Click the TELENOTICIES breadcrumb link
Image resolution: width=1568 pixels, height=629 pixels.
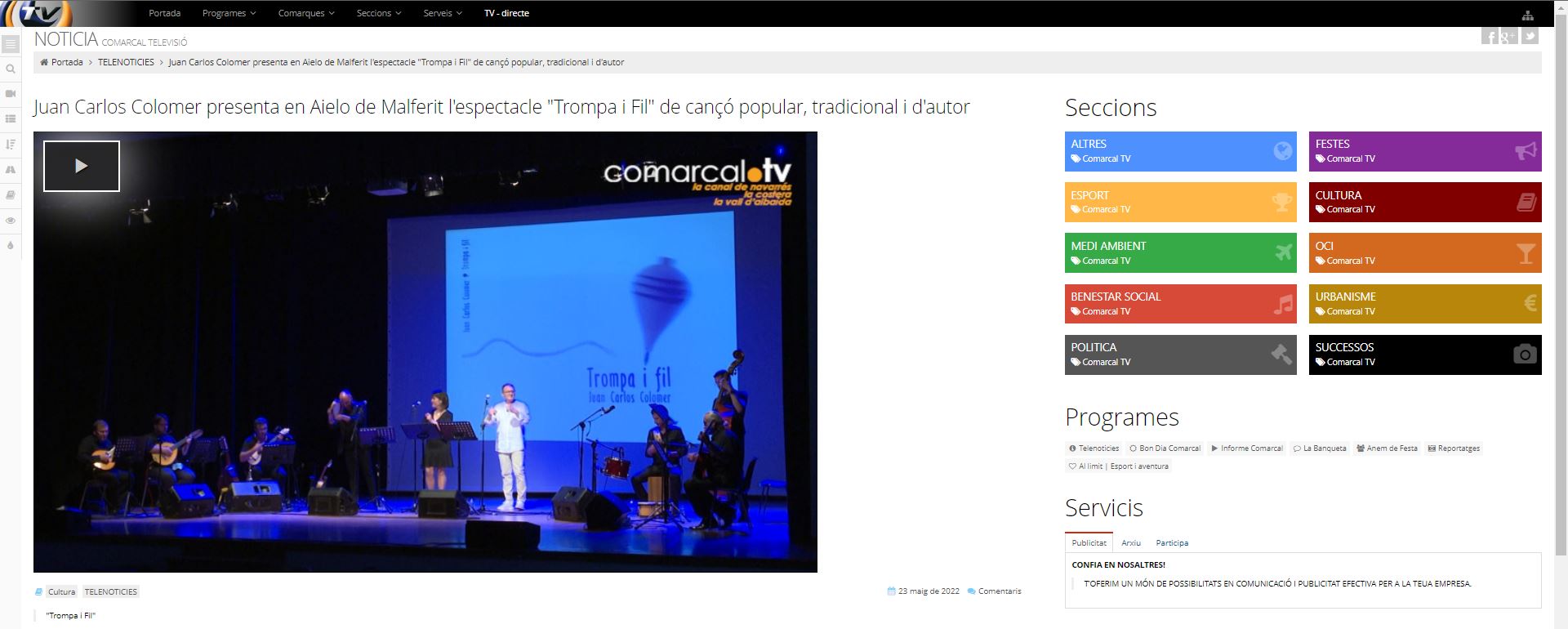point(126,62)
